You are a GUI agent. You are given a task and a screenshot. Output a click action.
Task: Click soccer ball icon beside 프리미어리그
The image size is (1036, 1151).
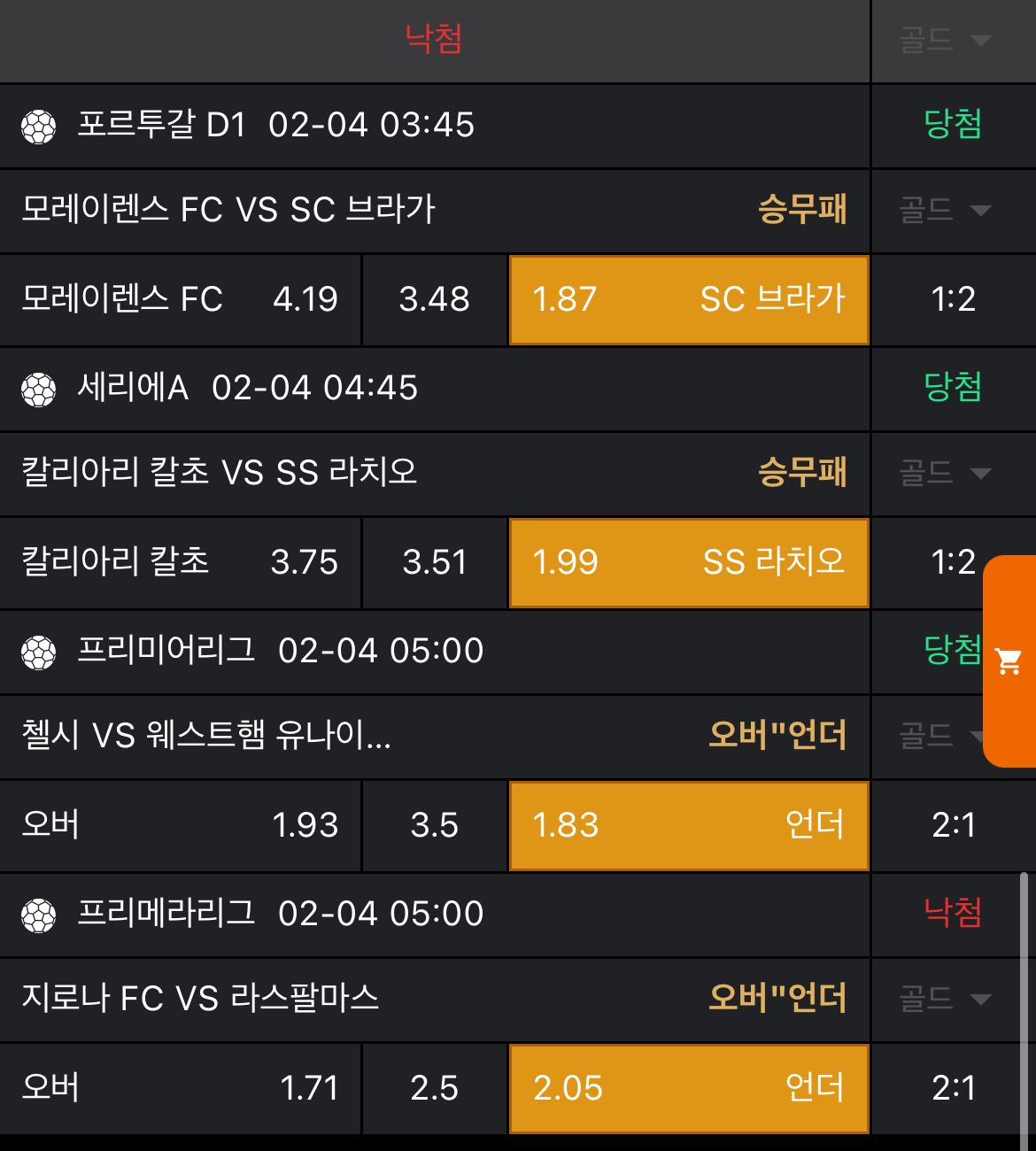pos(39,653)
